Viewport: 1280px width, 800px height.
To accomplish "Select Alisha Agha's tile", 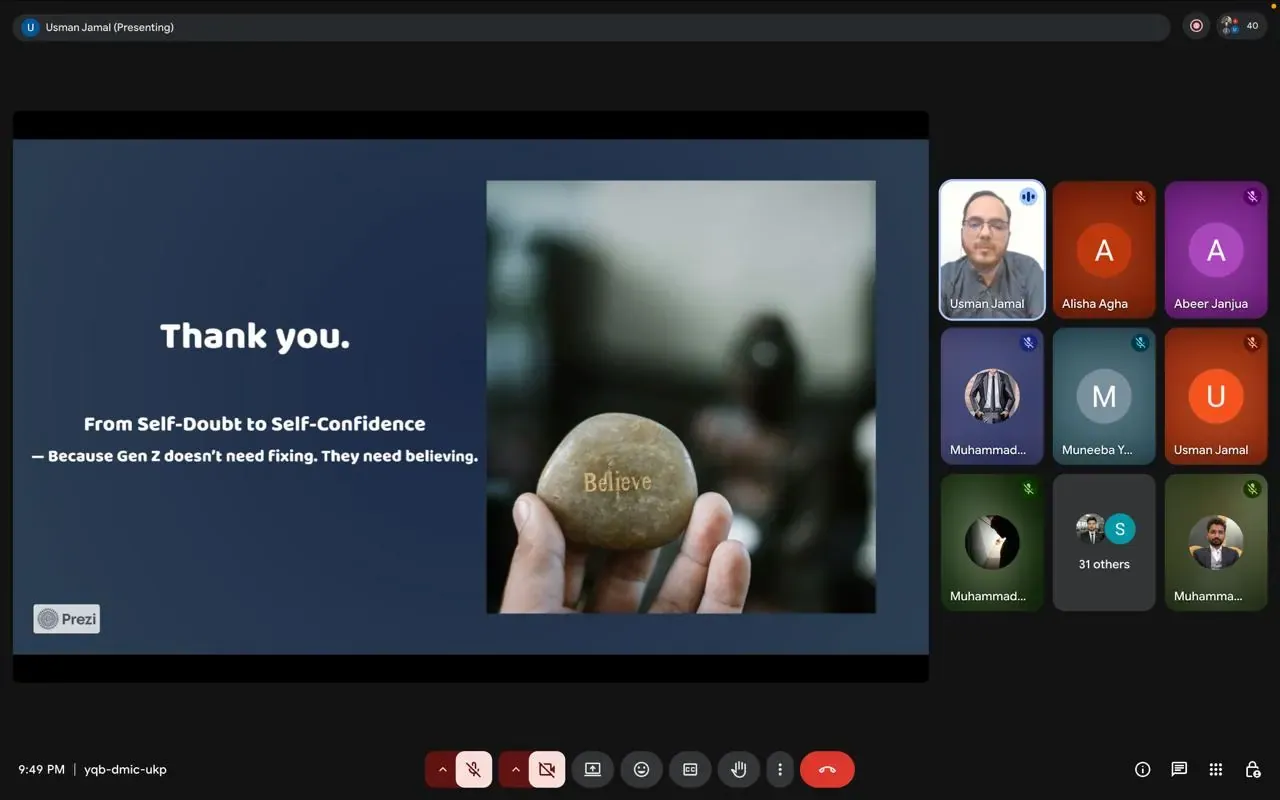I will 1104,250.
